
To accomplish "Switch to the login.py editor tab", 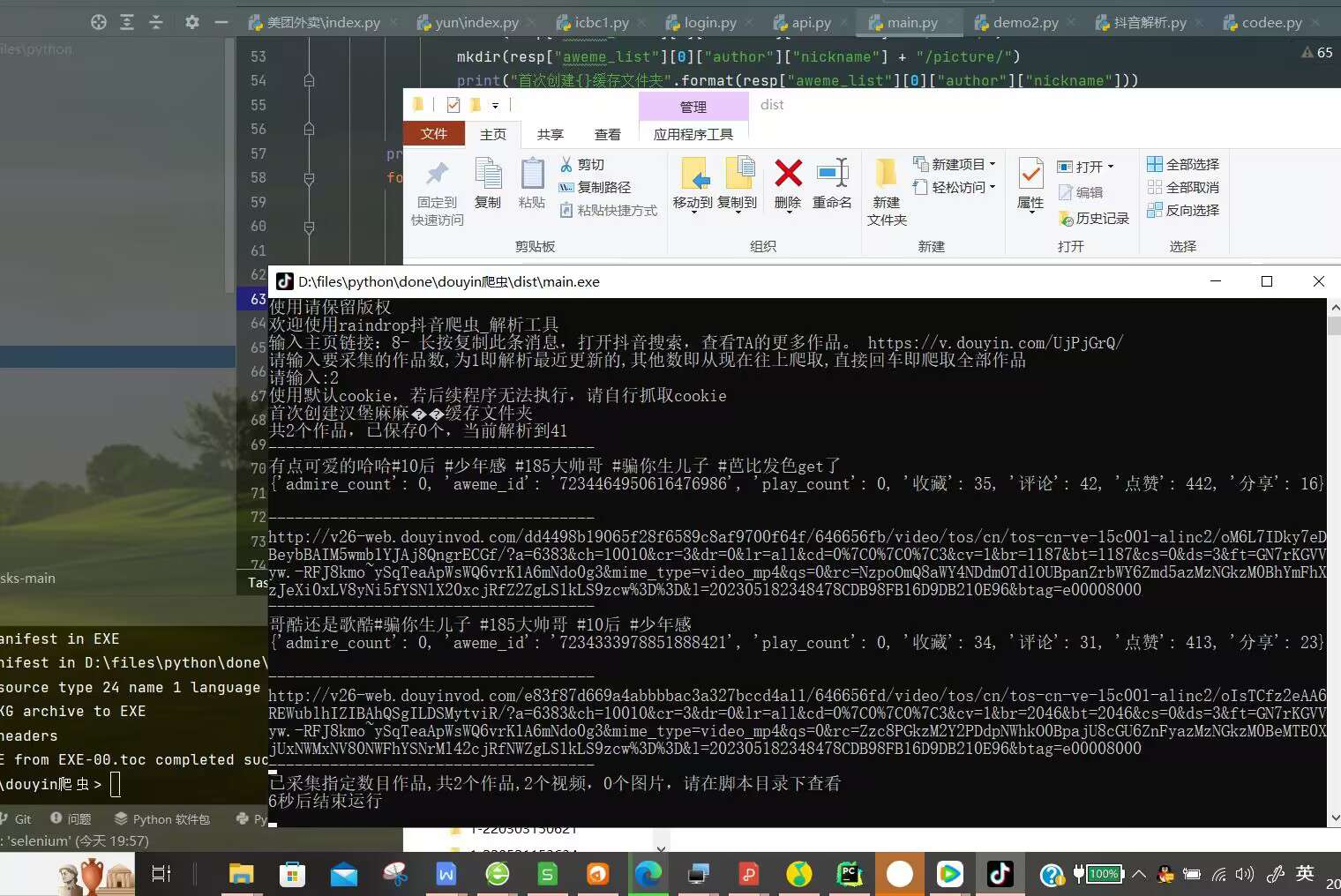I will [x=709, y=22].
